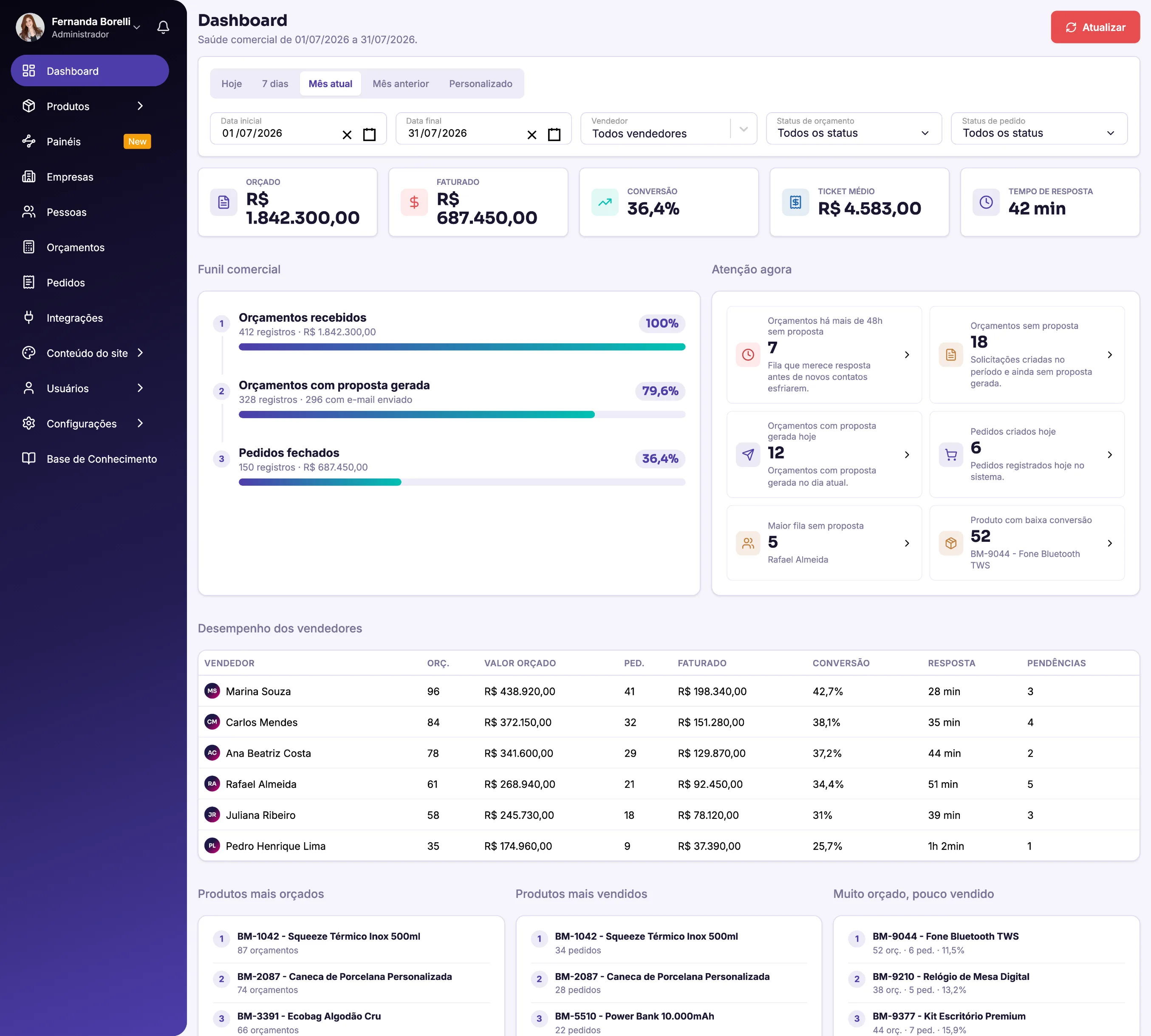Image resolution: width=1151 pixels, height=1036 pixels.
Task: Expand the Configurações submenu chevron
Action: pyautogui.click(x=140, y=424)
